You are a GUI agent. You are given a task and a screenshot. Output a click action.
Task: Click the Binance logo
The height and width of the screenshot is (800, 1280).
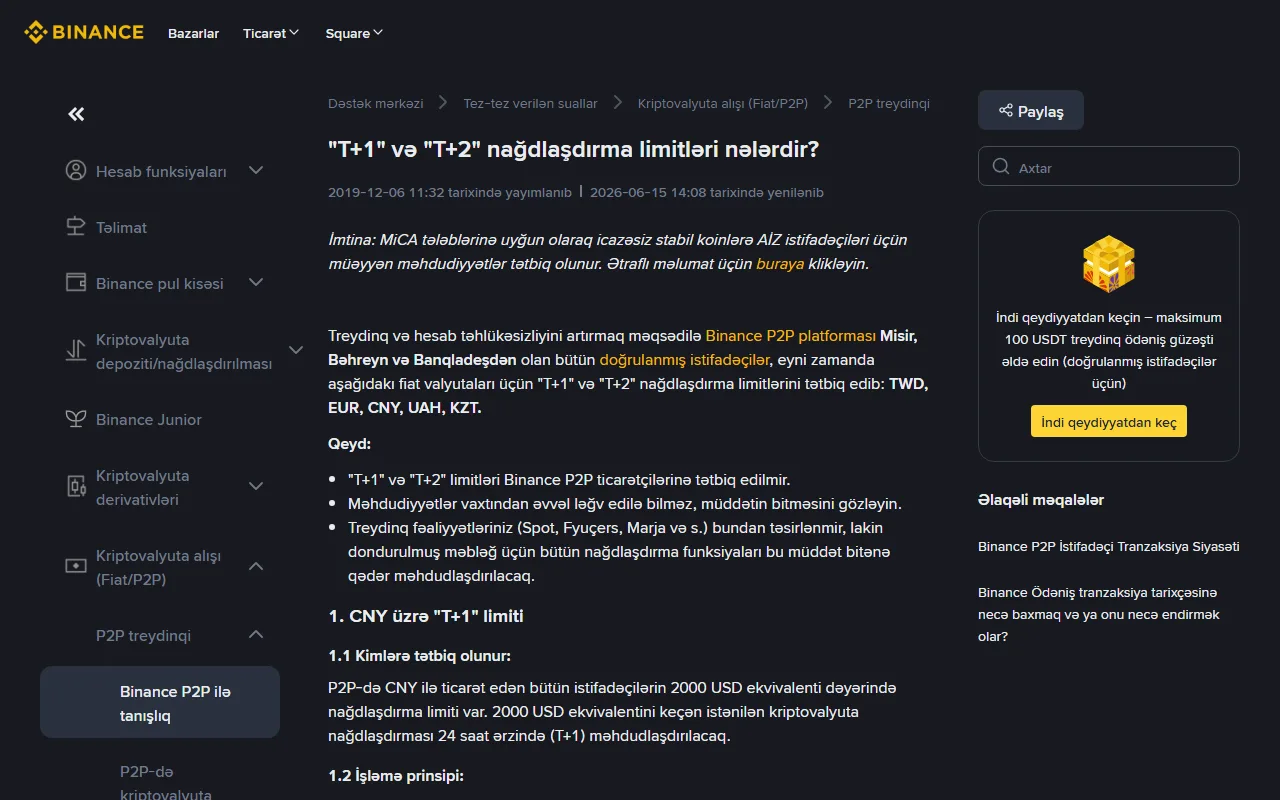pyautogui.click(x=84, y=32)
